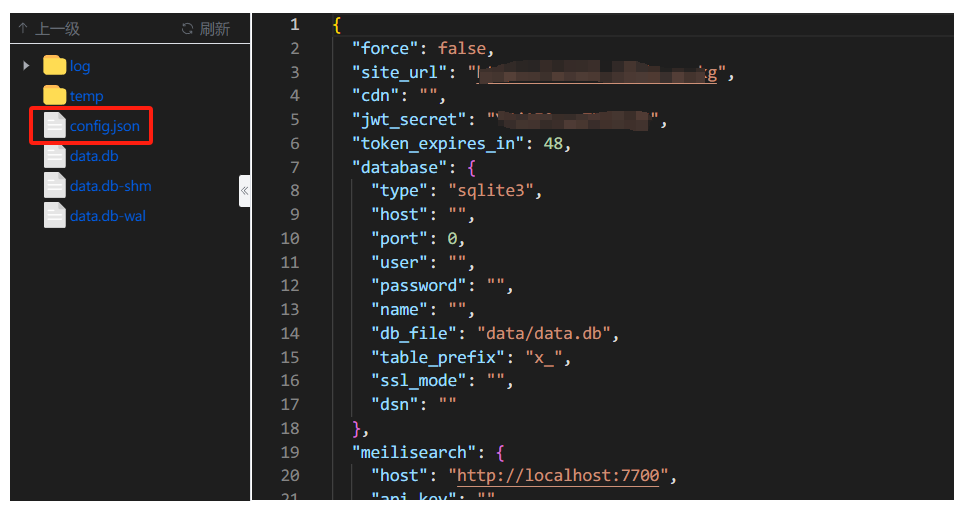Click the temp folder icon
This screenshot has width=954, height=510.
tap(54, 96)
